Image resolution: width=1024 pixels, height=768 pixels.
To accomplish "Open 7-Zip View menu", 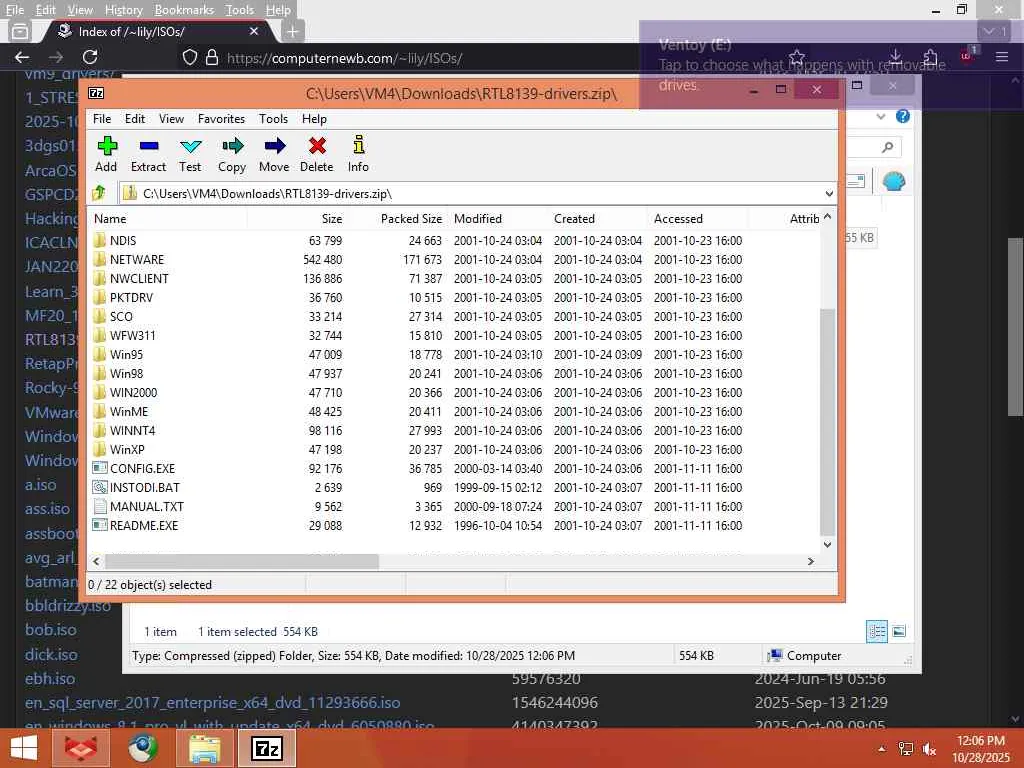I will coord(171,118).
